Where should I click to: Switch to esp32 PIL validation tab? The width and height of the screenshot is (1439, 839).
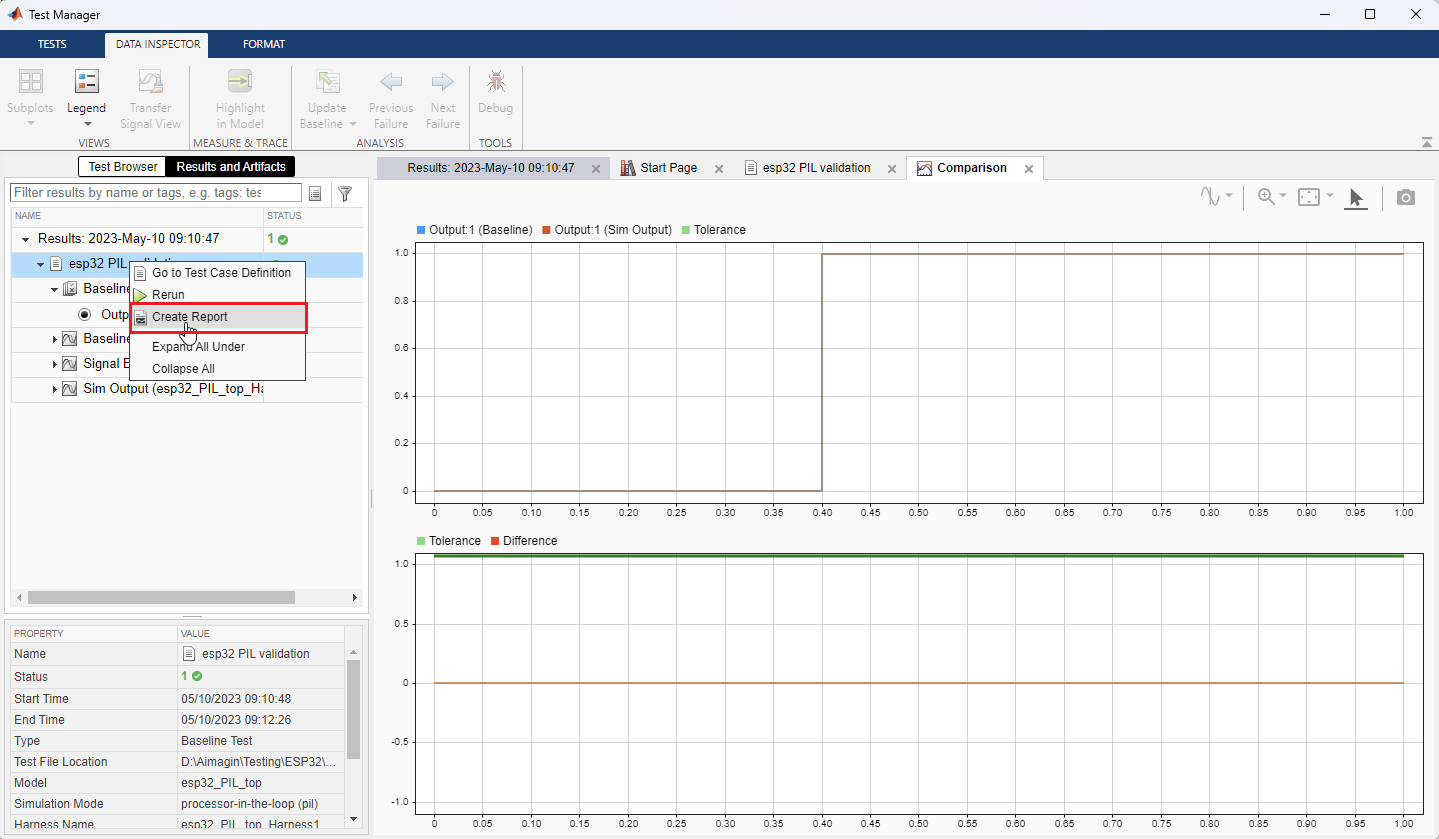(816, 168)
